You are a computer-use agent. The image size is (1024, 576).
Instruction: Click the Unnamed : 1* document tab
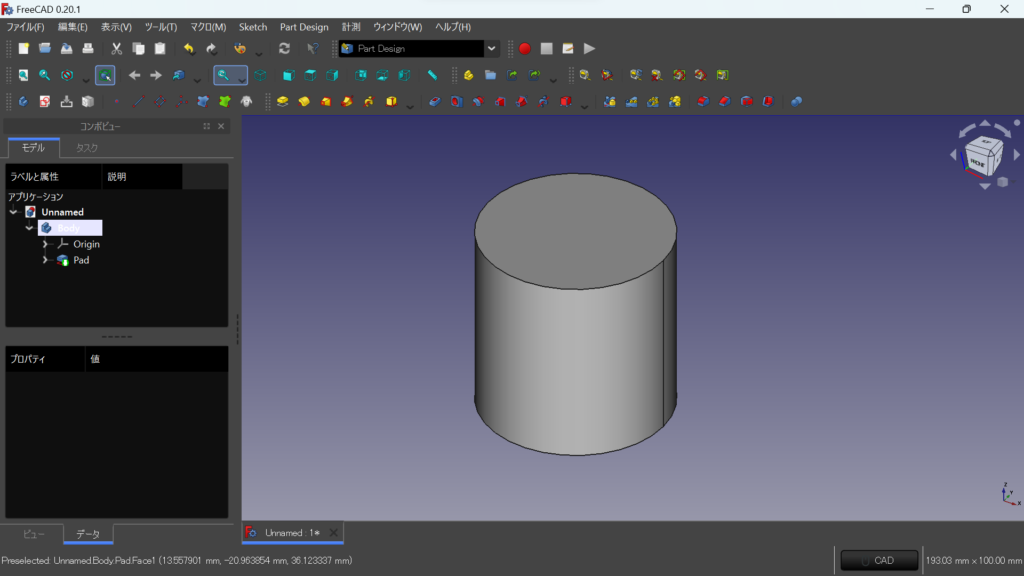[292, 533]
